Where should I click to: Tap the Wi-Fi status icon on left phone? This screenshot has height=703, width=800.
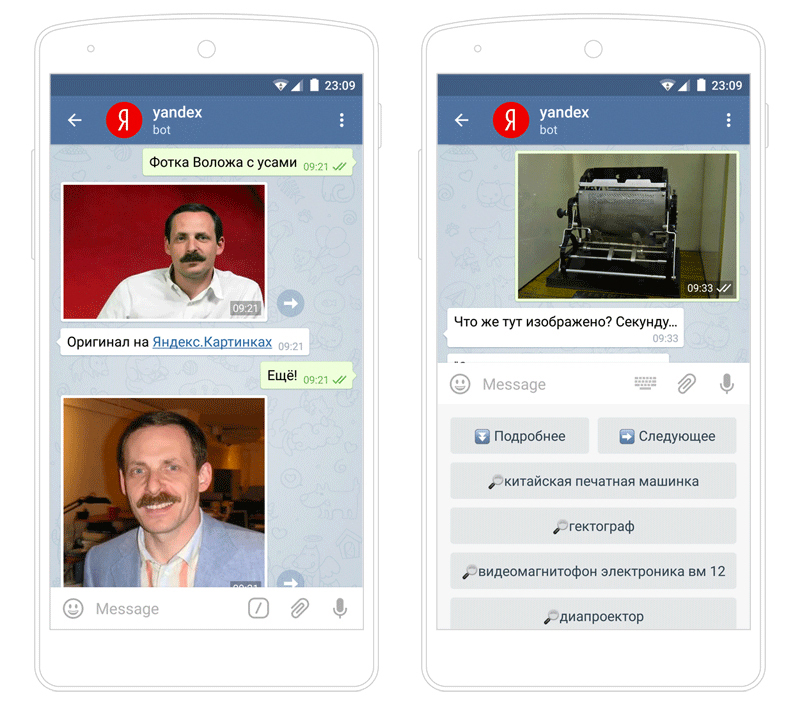pyautogui.click(x=280, y=85)
